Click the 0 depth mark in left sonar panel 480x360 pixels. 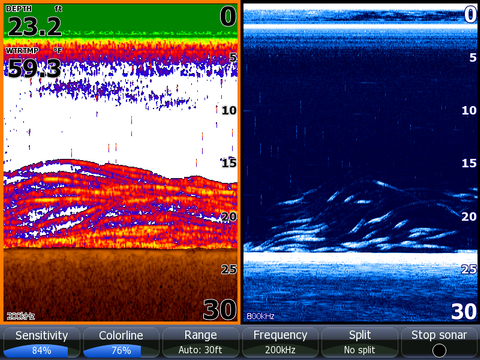[x=228, y=16]
